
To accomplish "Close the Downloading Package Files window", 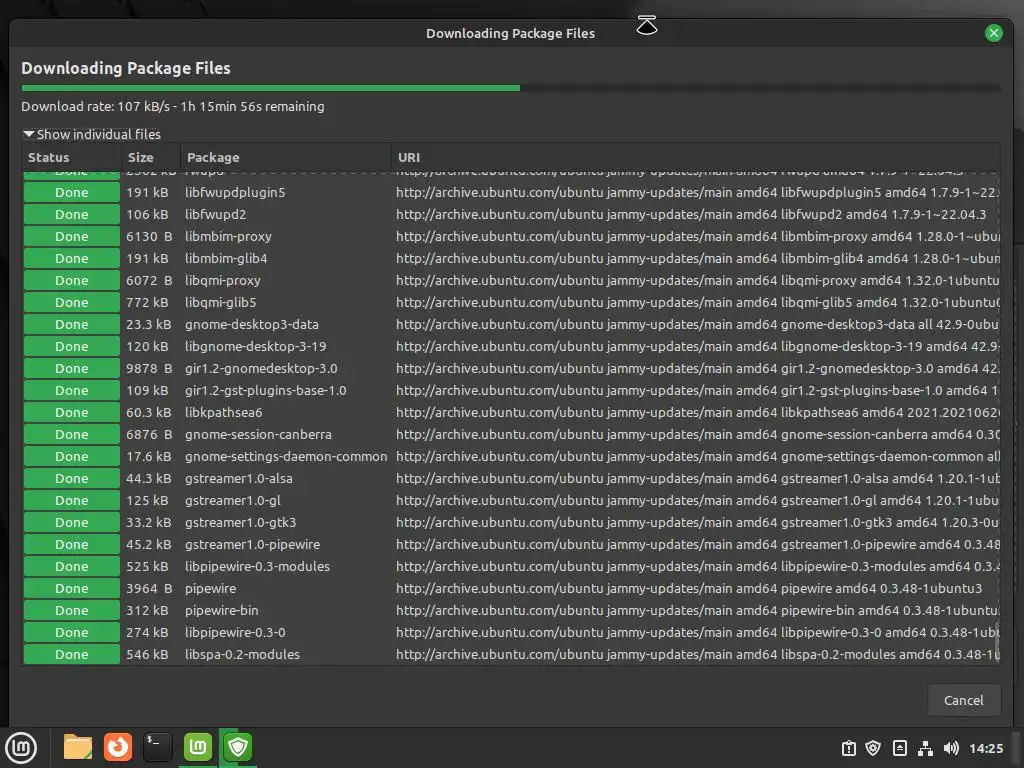I will coord(993,33).
